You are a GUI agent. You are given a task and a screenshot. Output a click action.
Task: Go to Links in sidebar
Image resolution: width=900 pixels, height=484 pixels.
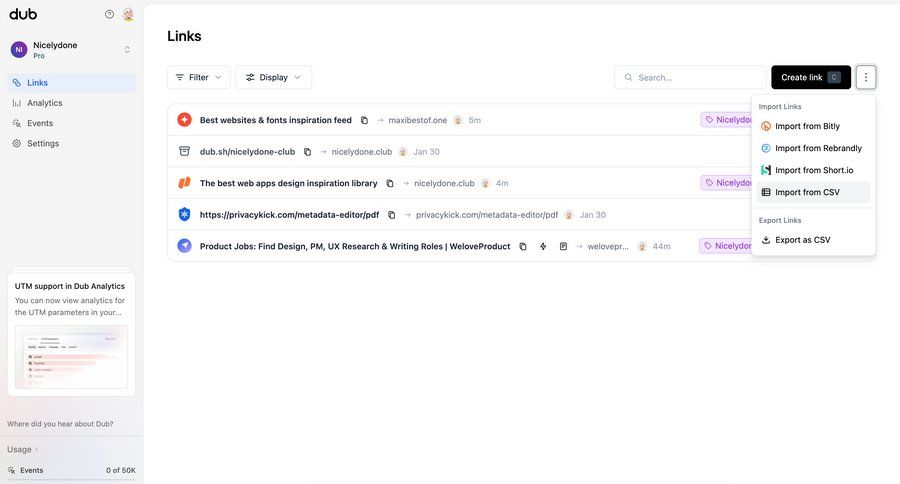coord(72,83)
